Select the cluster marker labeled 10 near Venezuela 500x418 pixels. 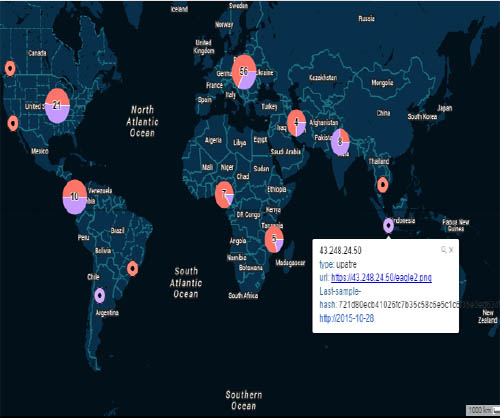tap(75, 197)
